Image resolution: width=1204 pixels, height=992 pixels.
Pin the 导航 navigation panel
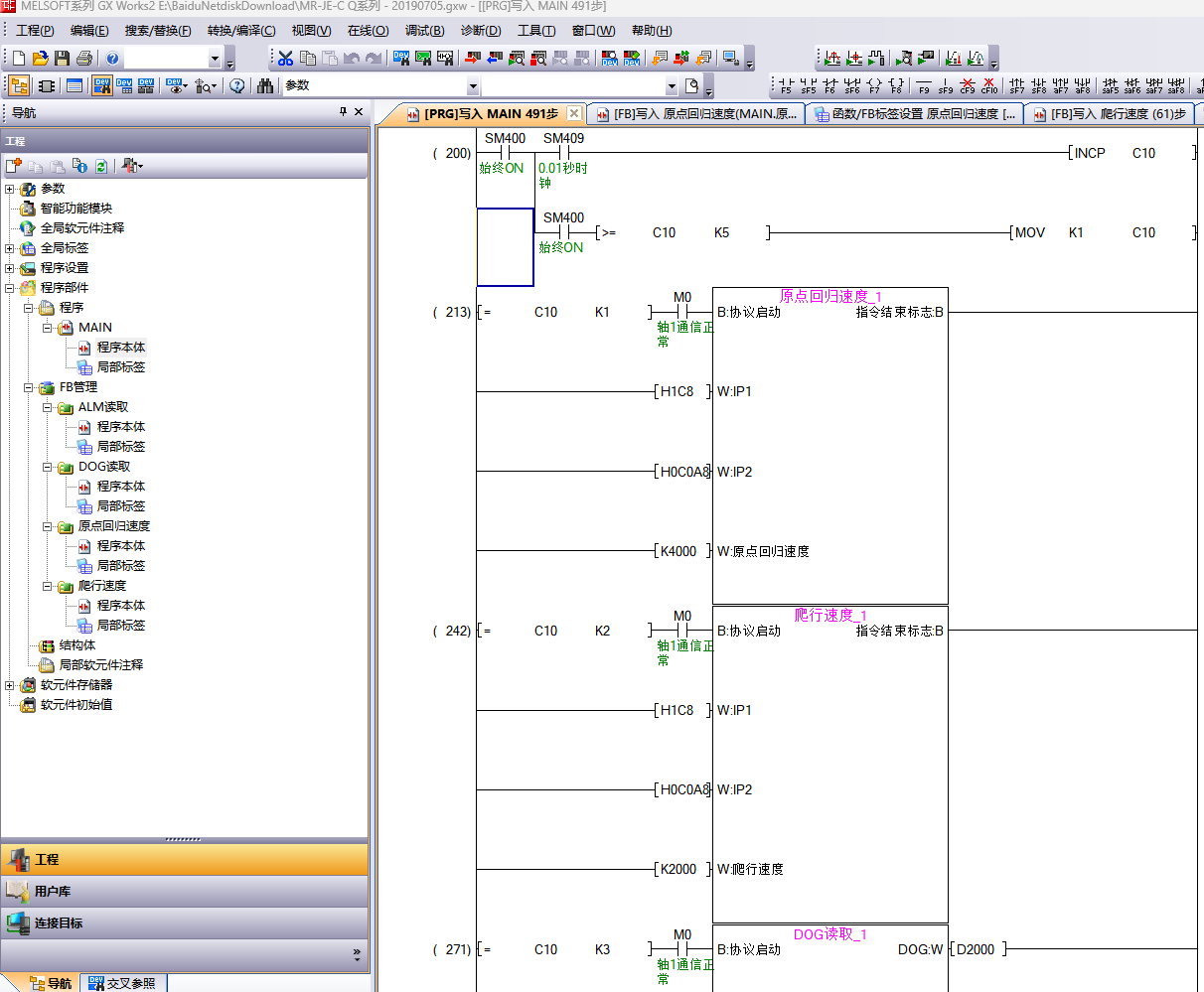(344, 112)
